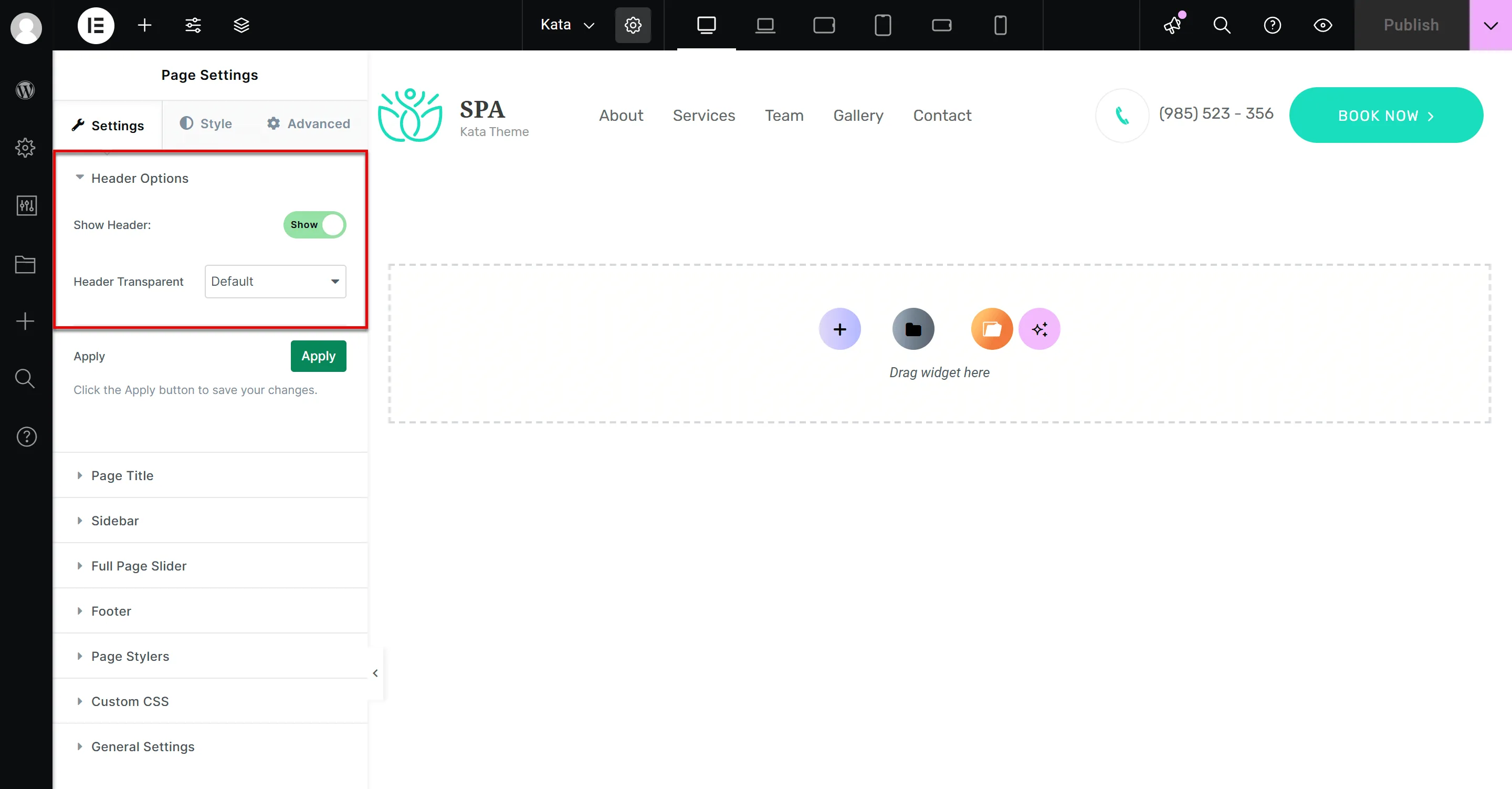1512x789 pixels.
Task: Switch to mobile landscape view
Action: coord(941,25)
